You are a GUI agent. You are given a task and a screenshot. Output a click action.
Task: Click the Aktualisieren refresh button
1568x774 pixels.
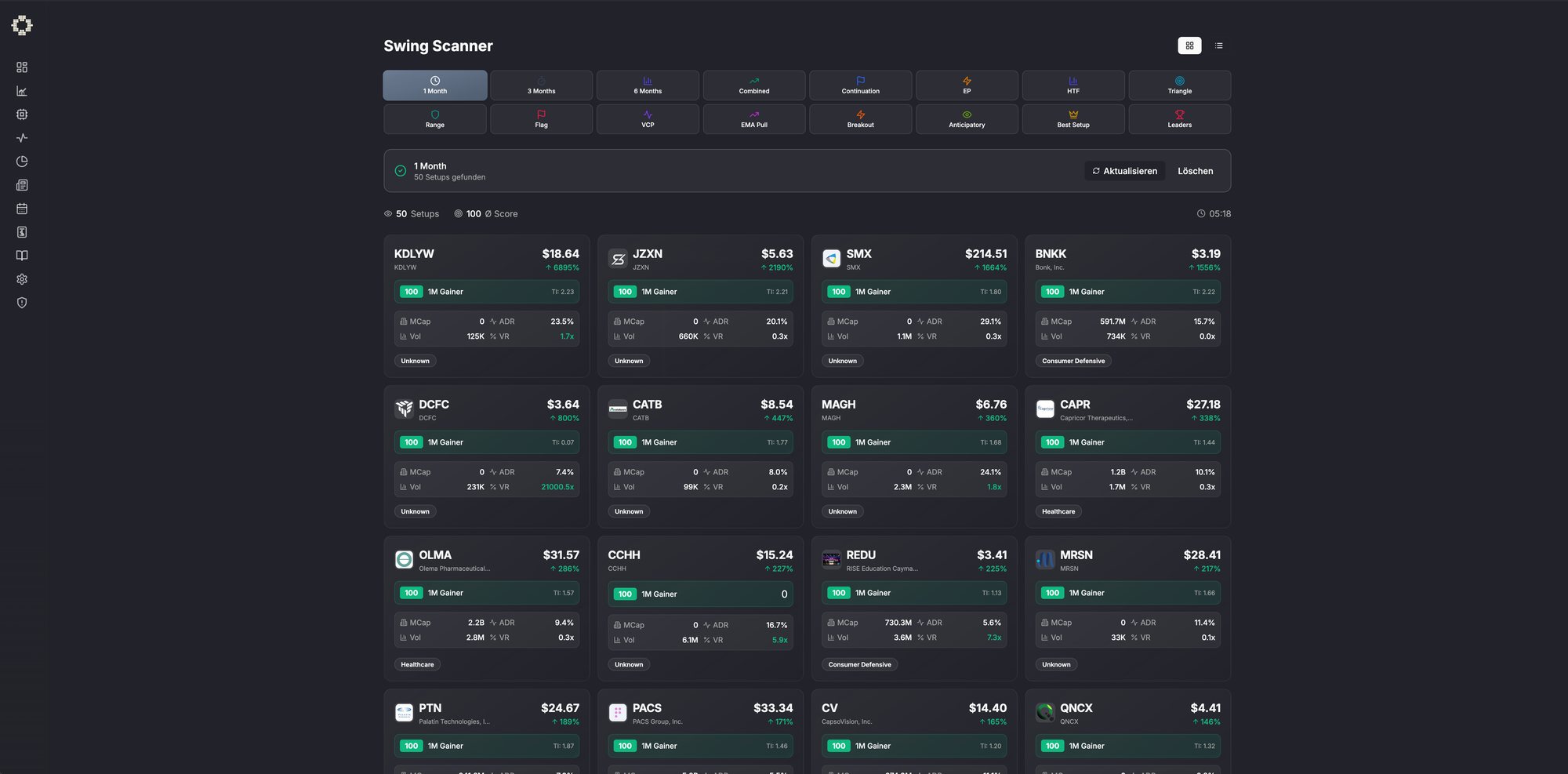tap(1124, 171)
